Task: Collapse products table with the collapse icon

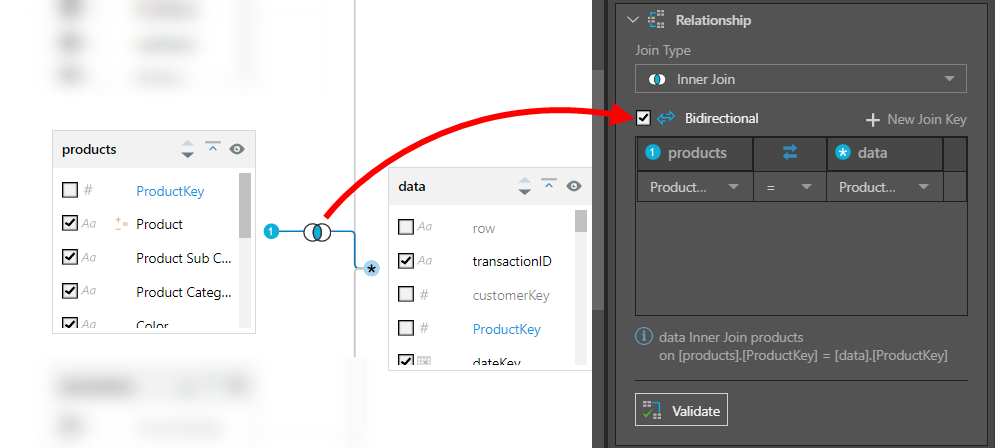Action: [x=212, y=148]
